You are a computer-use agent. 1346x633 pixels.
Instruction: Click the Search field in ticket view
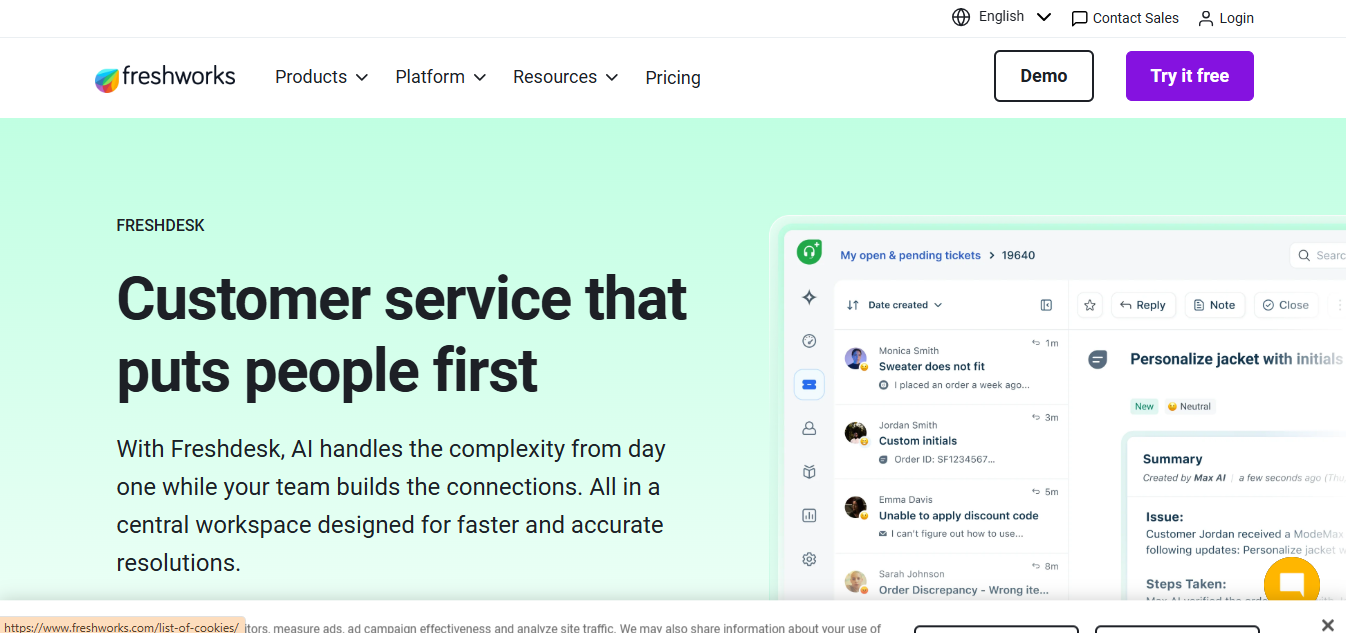click(1320, 255)
